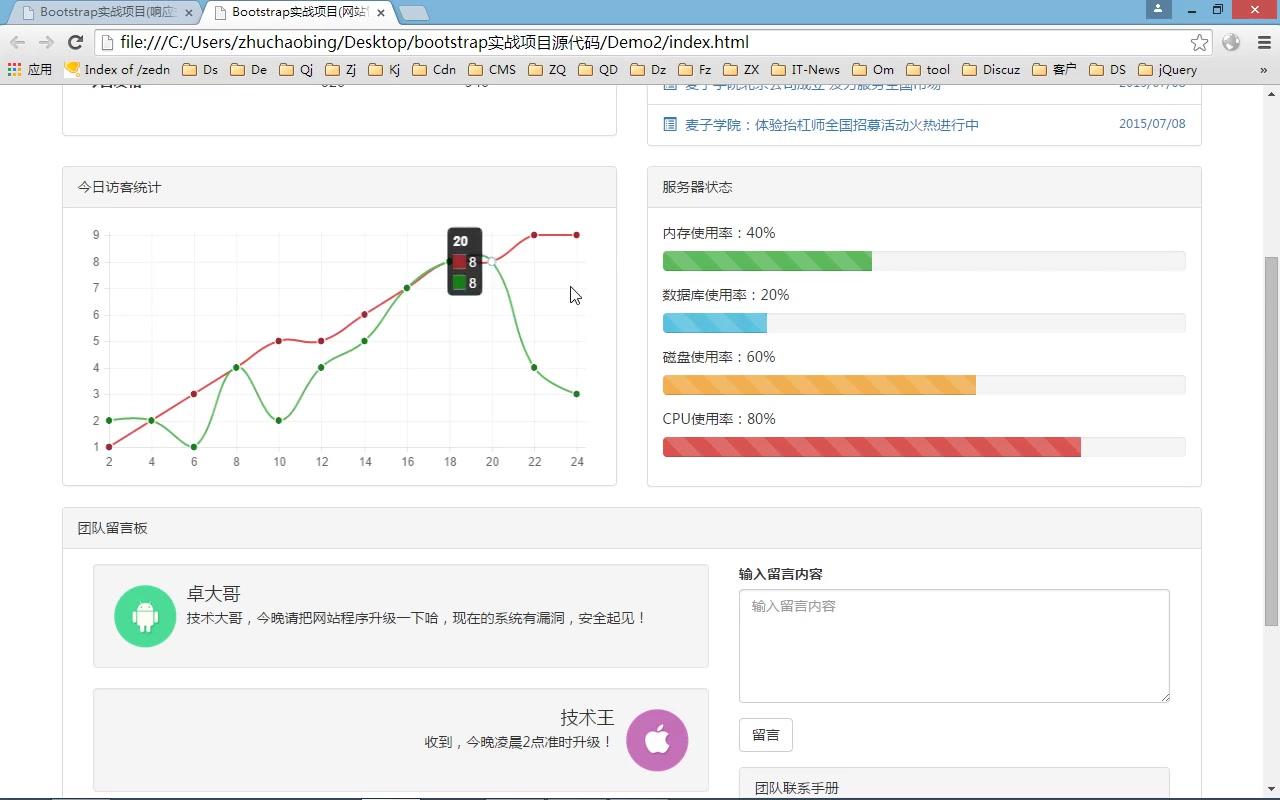Image resolution: width=1280 pixels, height=800 pixels.
Task: Click the Chrome user profile button
Action: click(1158, 9)
